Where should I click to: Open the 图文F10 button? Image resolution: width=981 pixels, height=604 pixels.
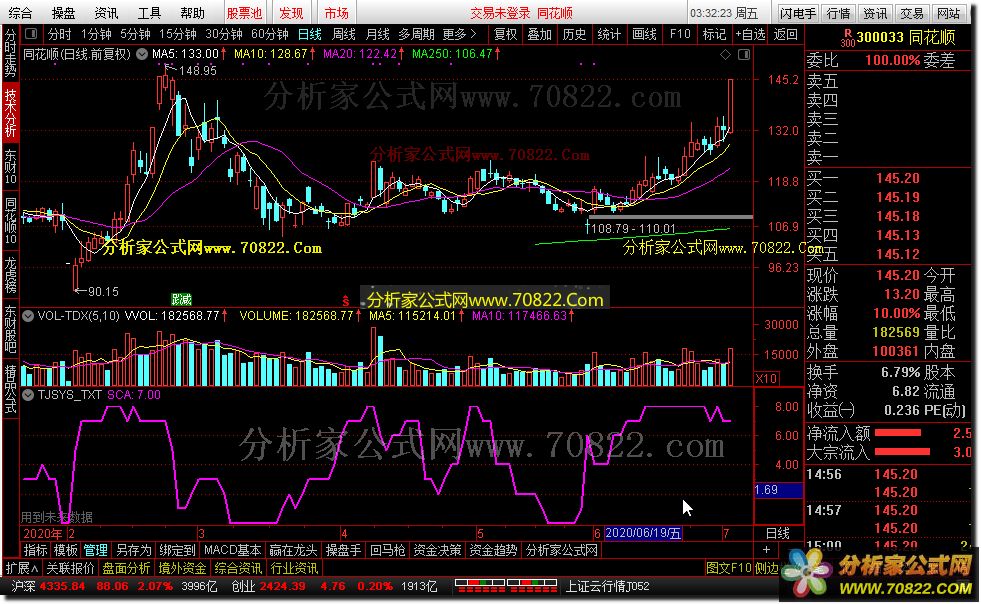tap(728, 568)
